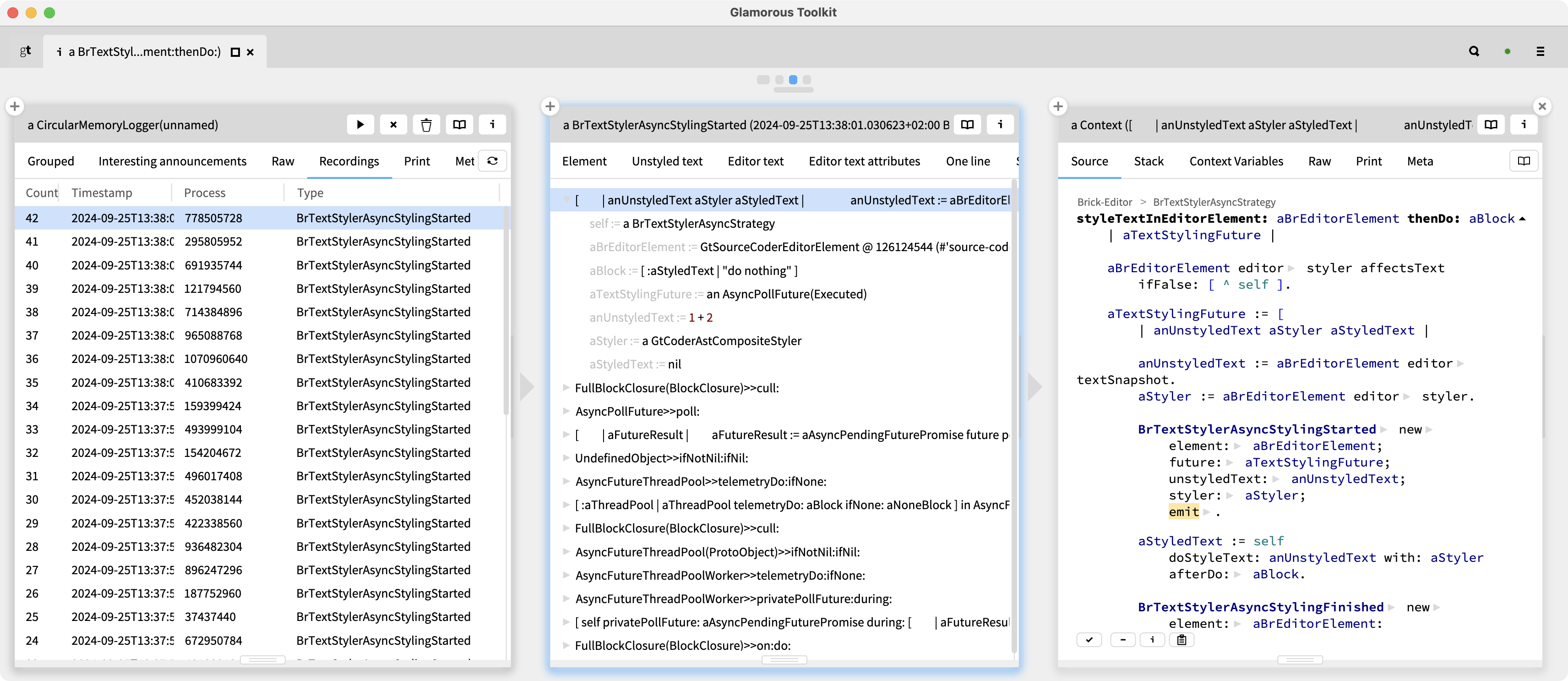Click the gt home tab icon
The width and height of the screenshot is (1568, 681).
coord(25,51)
